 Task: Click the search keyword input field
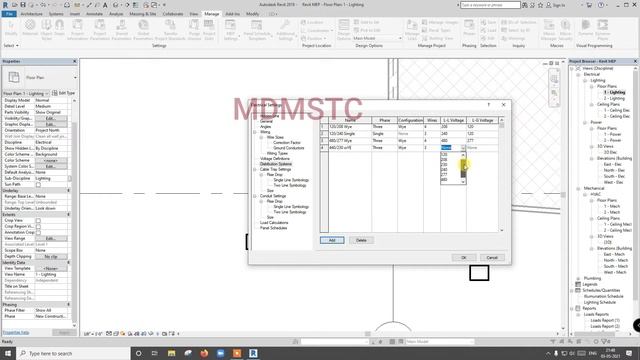click(490, 5)
